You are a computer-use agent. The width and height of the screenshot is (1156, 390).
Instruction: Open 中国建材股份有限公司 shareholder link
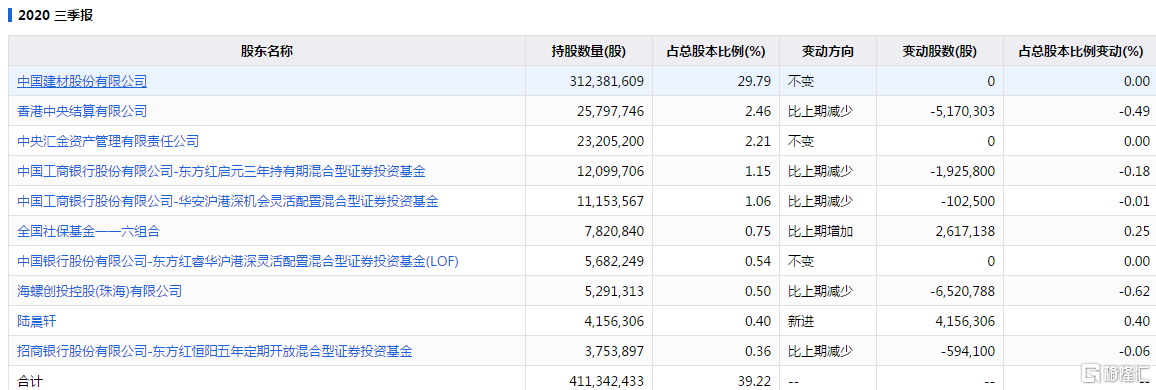tap(82, 81)
